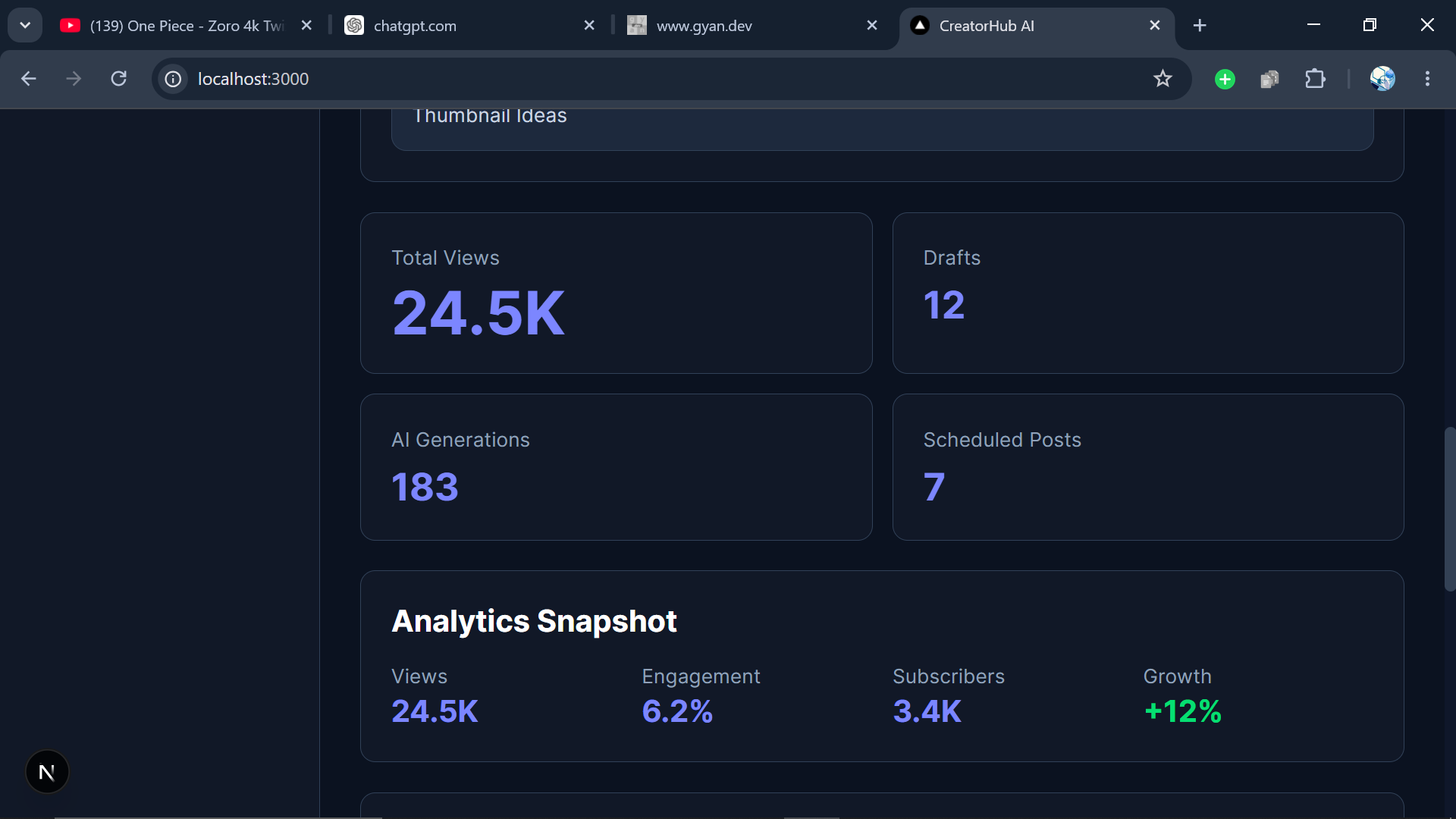The height and width of the screenshot is (819, 1456).
Task: Click the 24.5K total views value
Action: coord(479,313)
